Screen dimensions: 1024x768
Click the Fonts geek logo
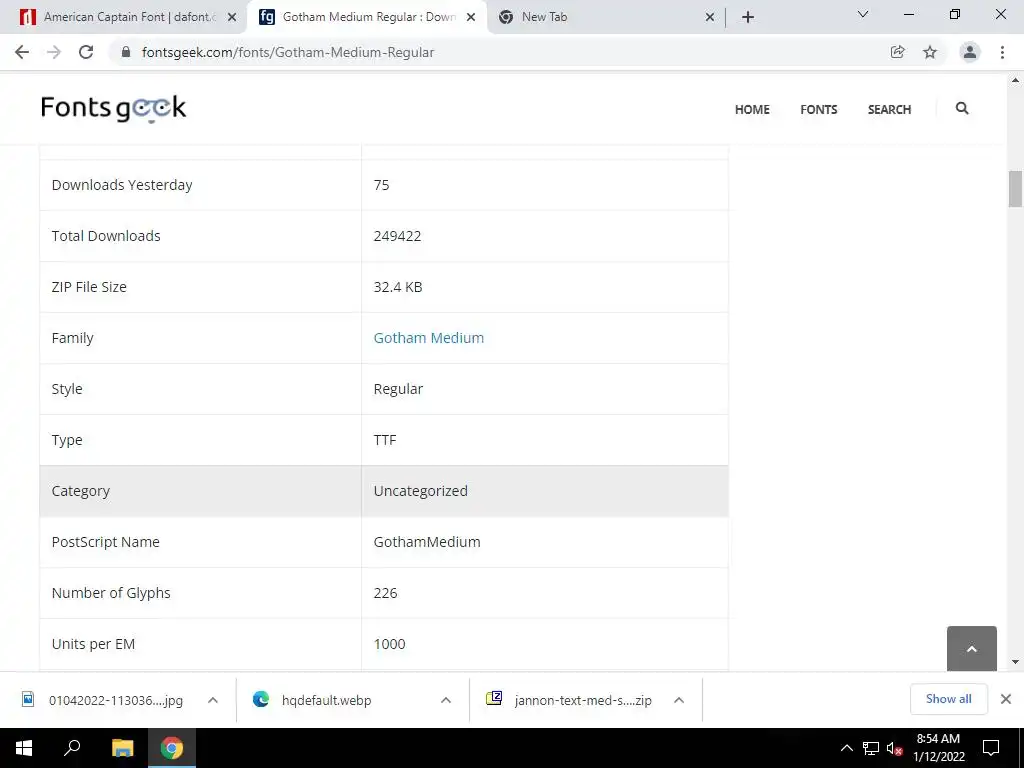114,108
